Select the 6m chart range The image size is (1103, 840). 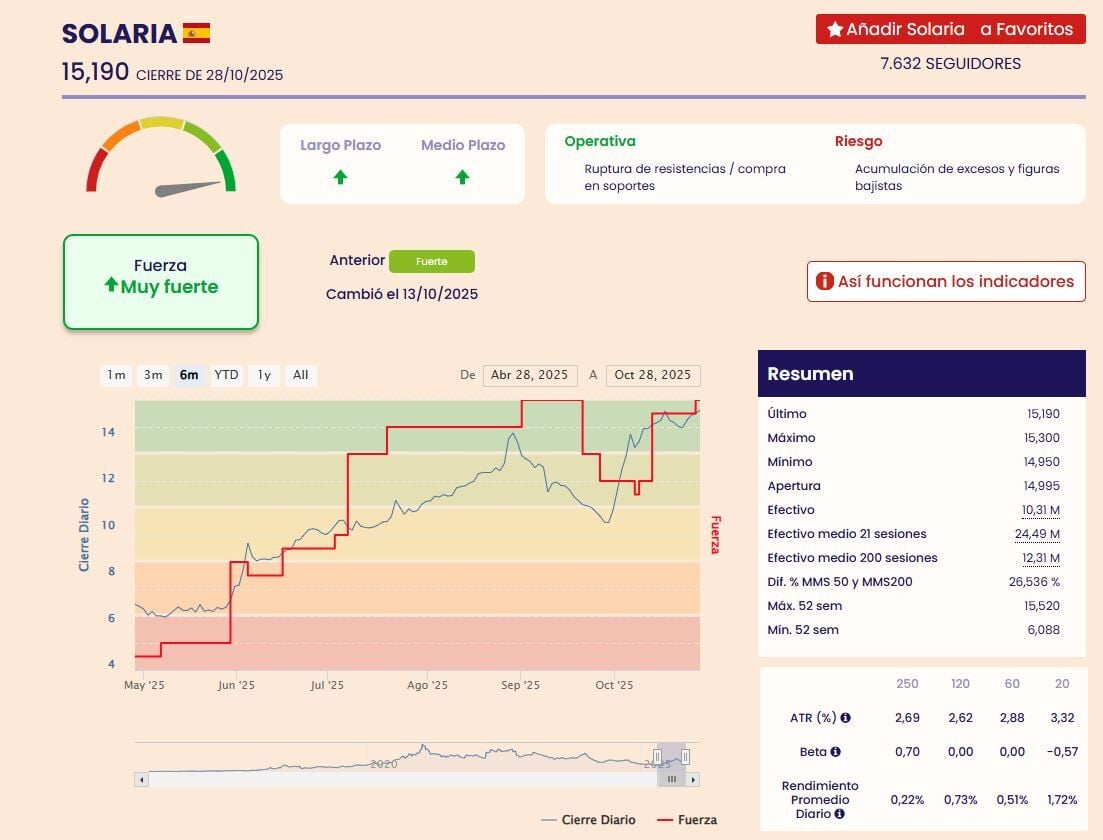[x=189, y=375]
